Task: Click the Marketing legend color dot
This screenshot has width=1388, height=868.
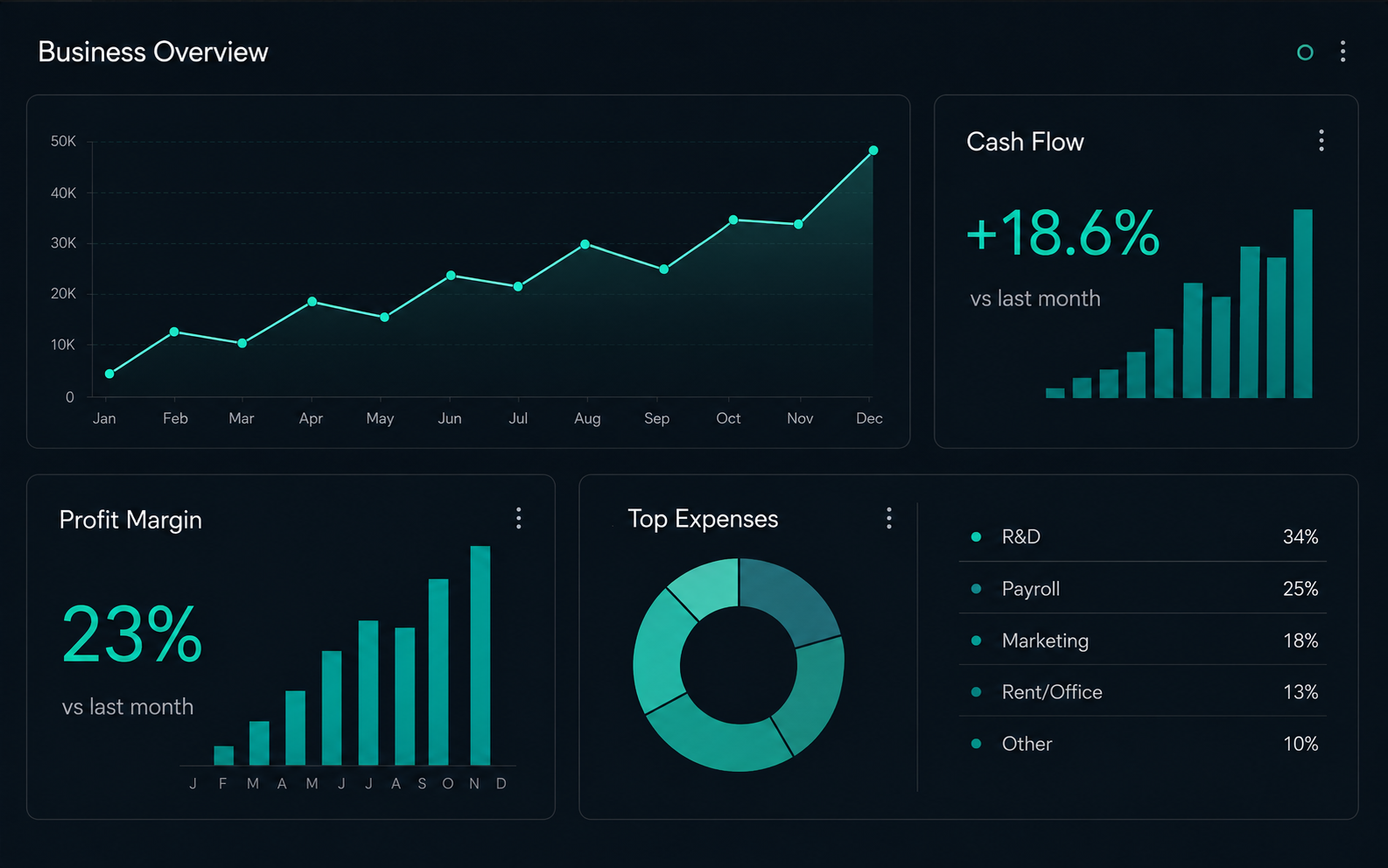Action: pyautogui.click(x=976, y=640)
